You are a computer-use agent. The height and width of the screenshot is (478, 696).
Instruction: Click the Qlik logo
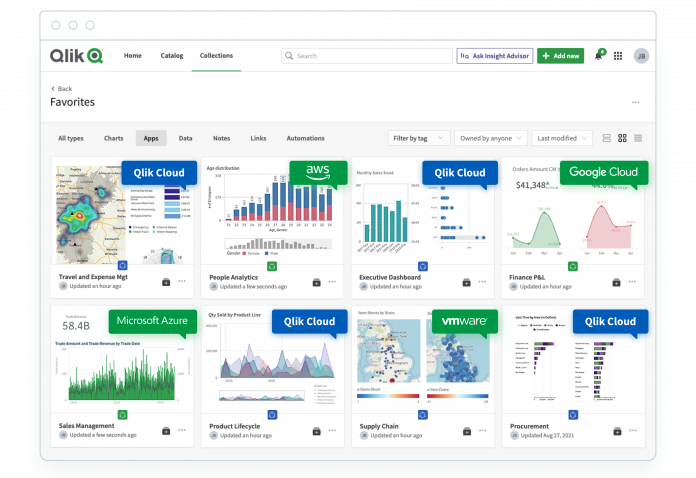[76, 56]
